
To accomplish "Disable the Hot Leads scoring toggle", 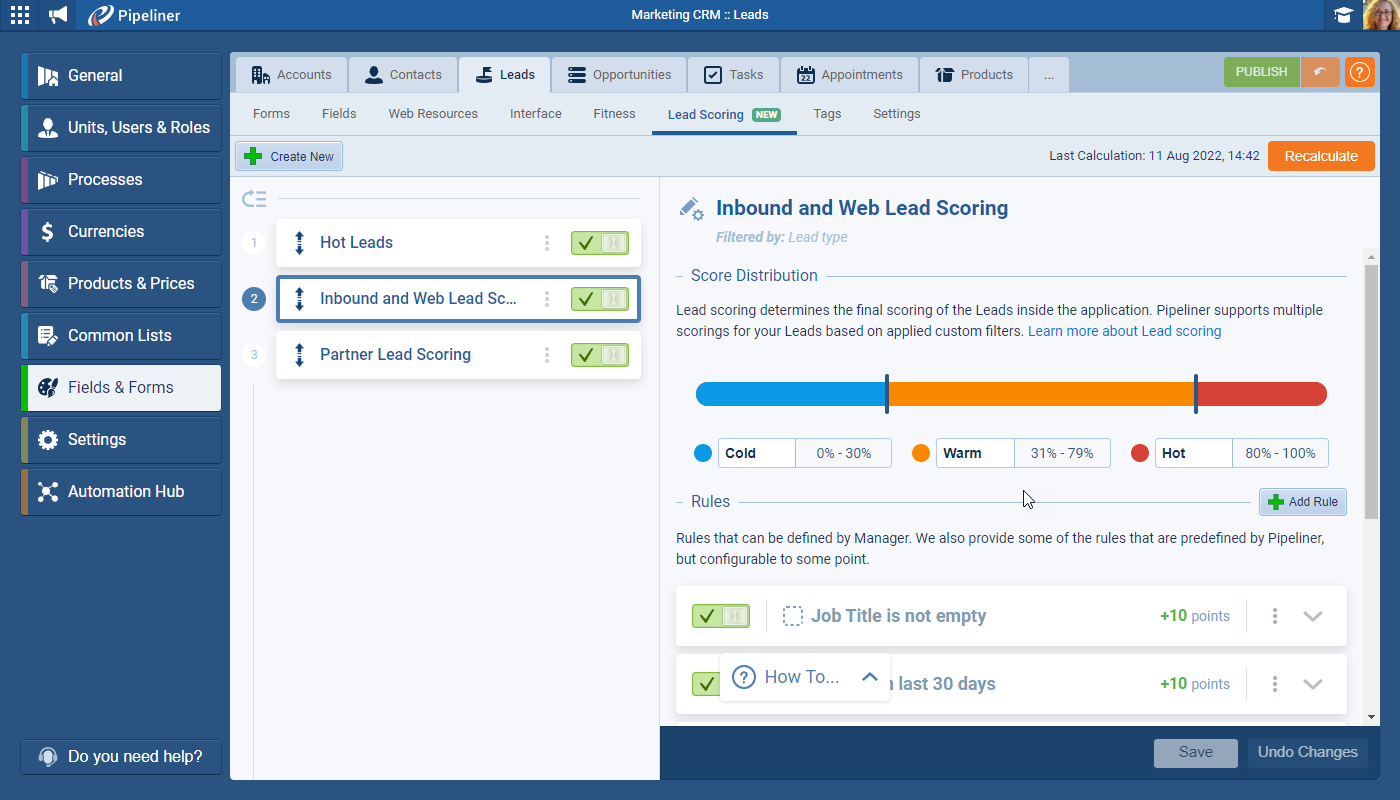I will tap(599, 243).
